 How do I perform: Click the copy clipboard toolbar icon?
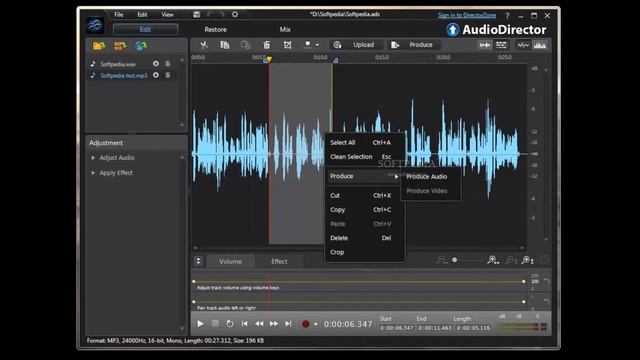point(224,45)
